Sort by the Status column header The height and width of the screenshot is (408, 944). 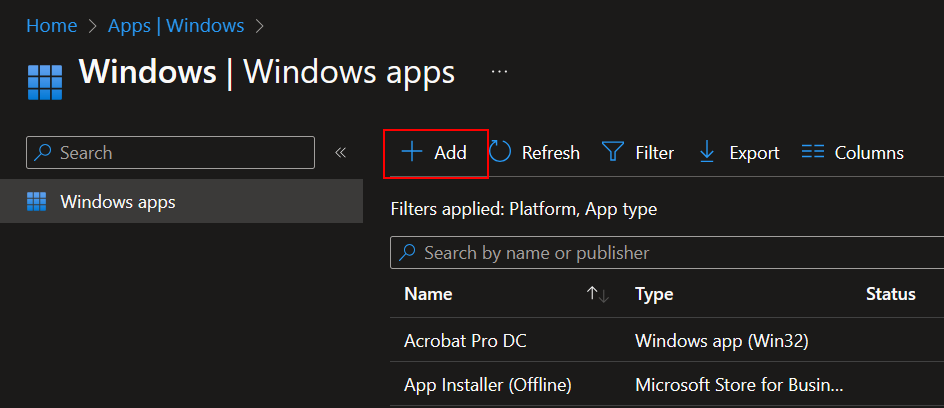[x=890, y=294]
